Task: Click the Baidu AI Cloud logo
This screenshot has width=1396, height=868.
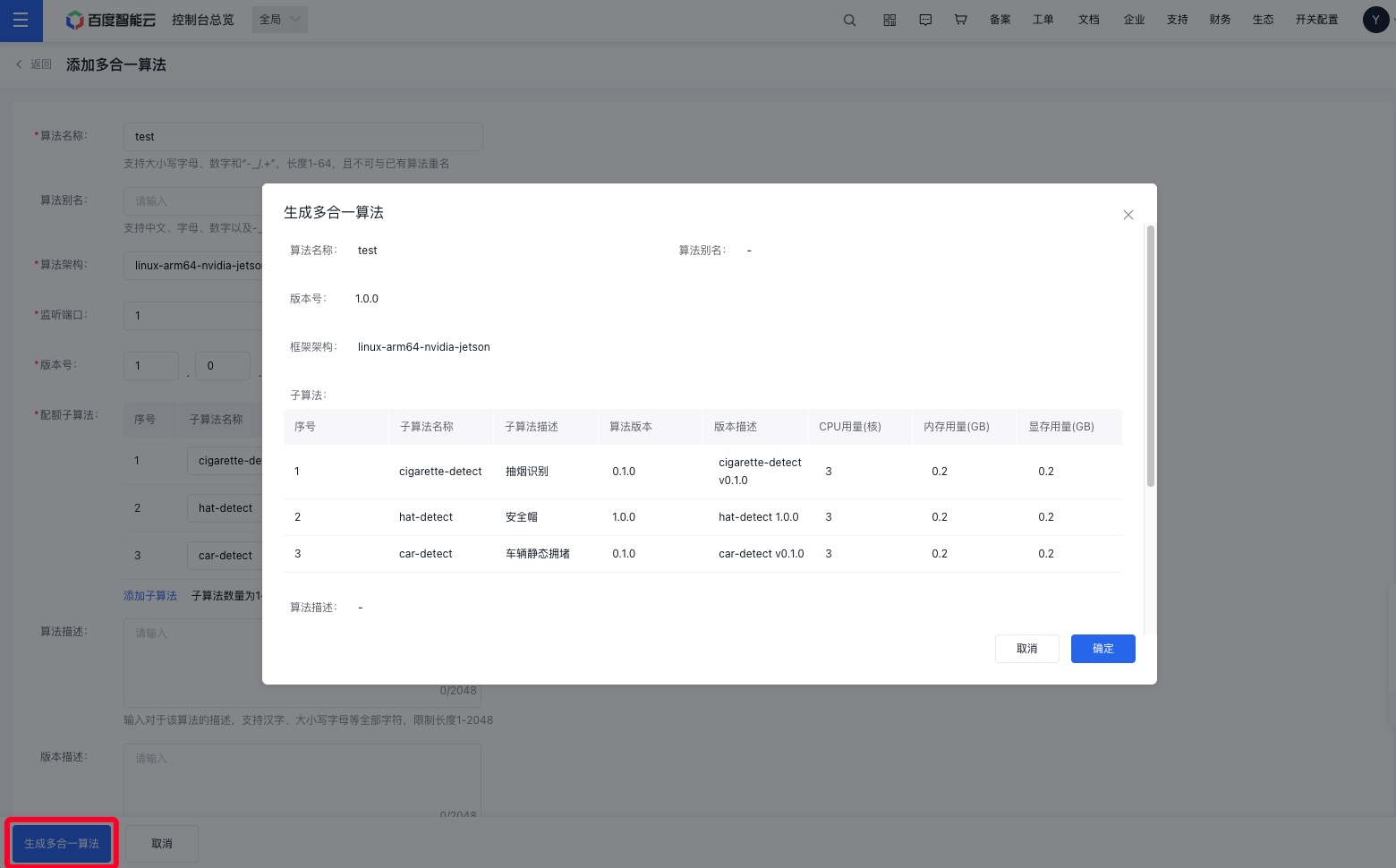Action: point(111,20)
